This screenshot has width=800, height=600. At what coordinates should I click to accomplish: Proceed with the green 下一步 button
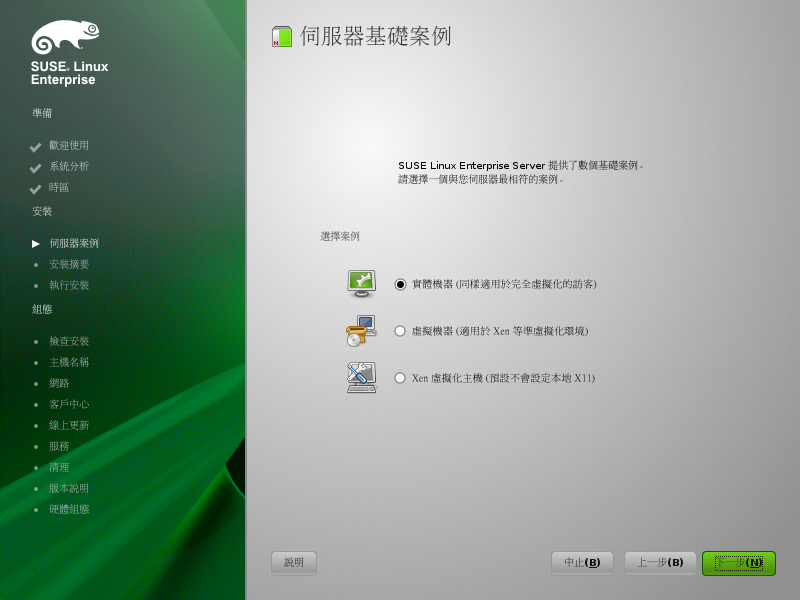(739, 563)
